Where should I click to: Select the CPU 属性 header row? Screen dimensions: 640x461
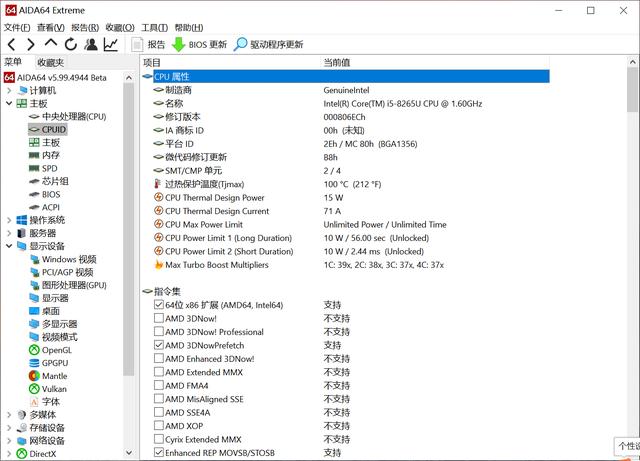pos(351,76)
